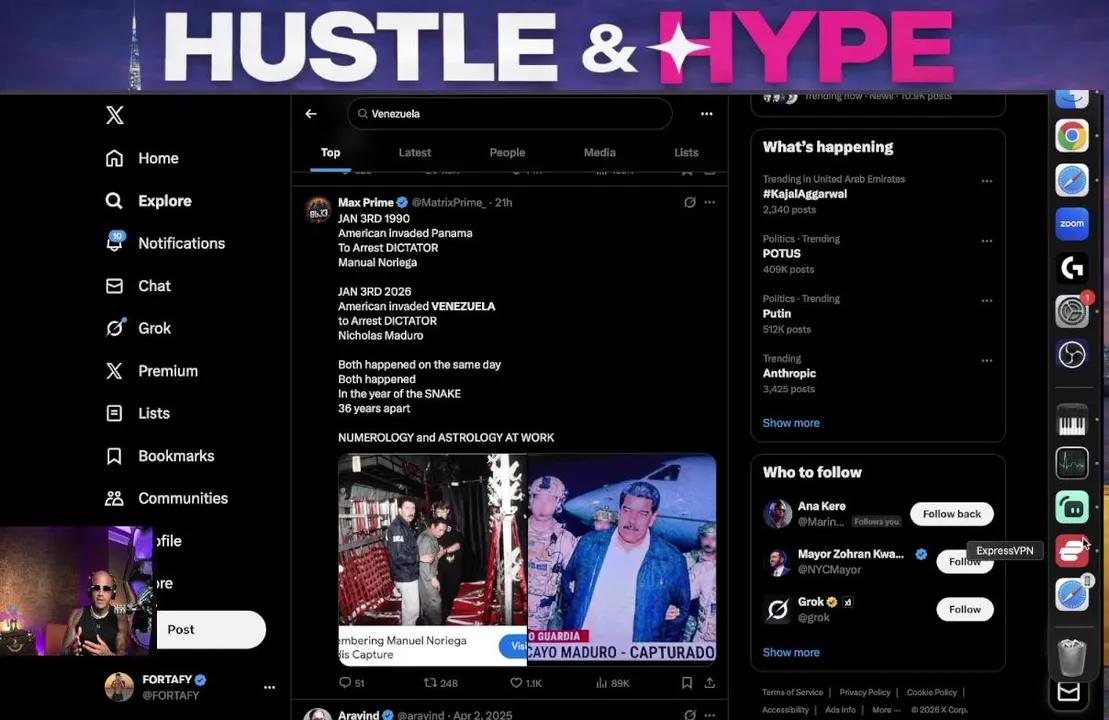Image resolution: width=1109 pixels, height=720 pixels.
Task: Switch to search Lists tab
Action: (x=686, y=153)
